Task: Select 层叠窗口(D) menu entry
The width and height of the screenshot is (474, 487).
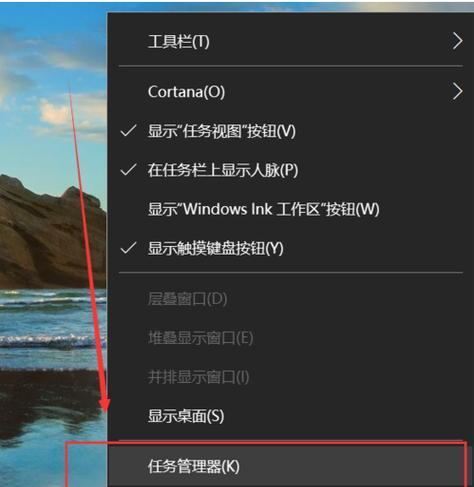Action: pyautogui.click(x=291, y=299)
